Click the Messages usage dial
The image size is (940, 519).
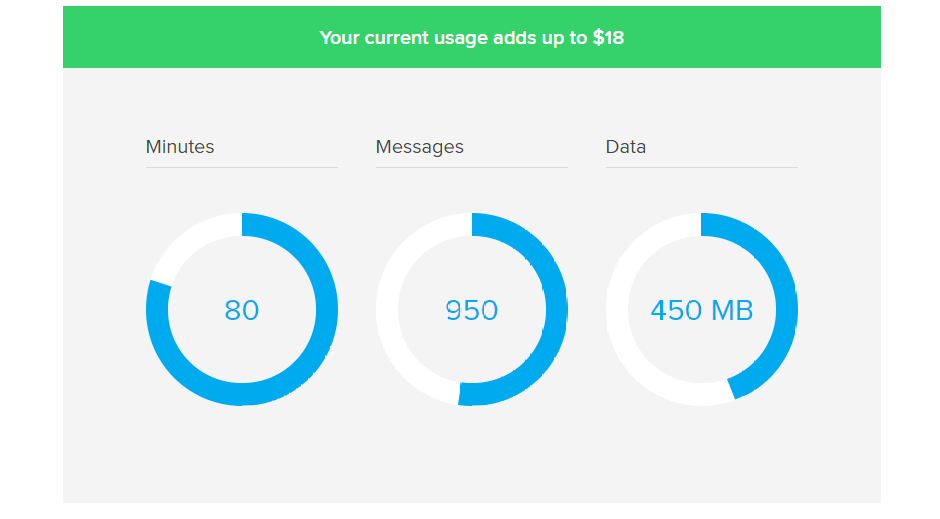click(x=472, y=309)
